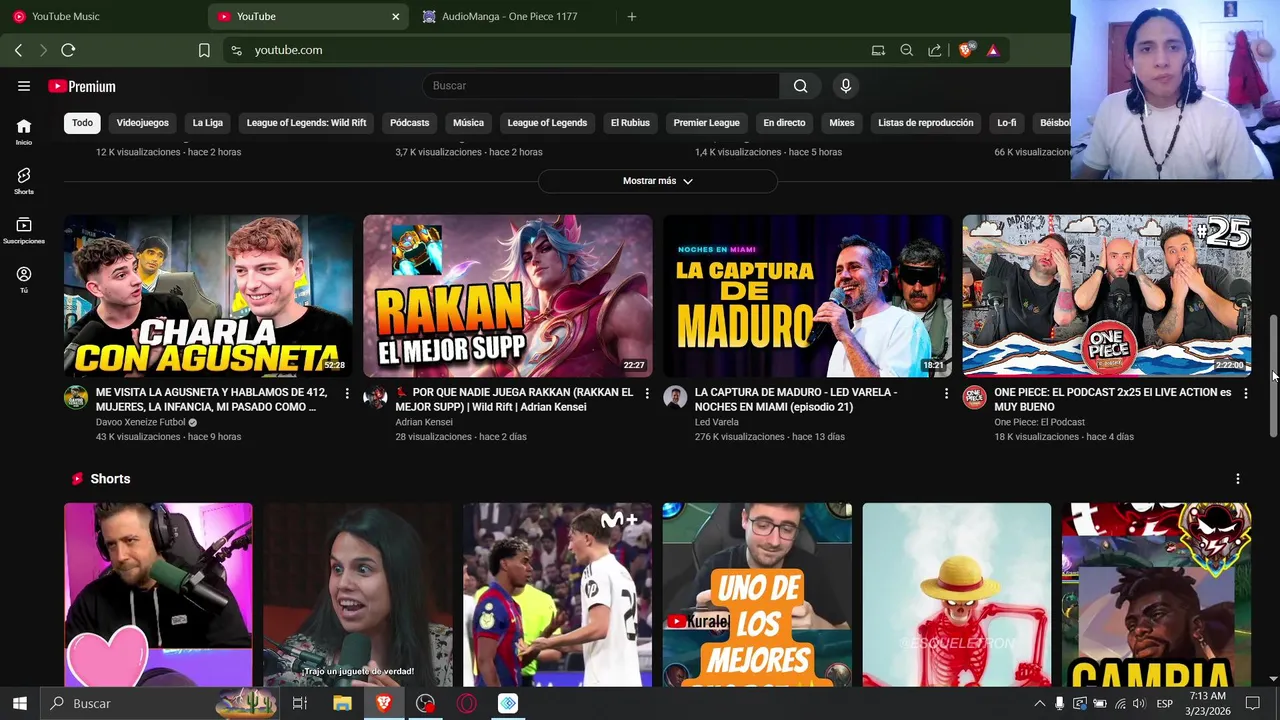Select the Música filter chip
The width and height of the screenshot is (1280, 720).
pyautogui.click(x=468, y=123)
